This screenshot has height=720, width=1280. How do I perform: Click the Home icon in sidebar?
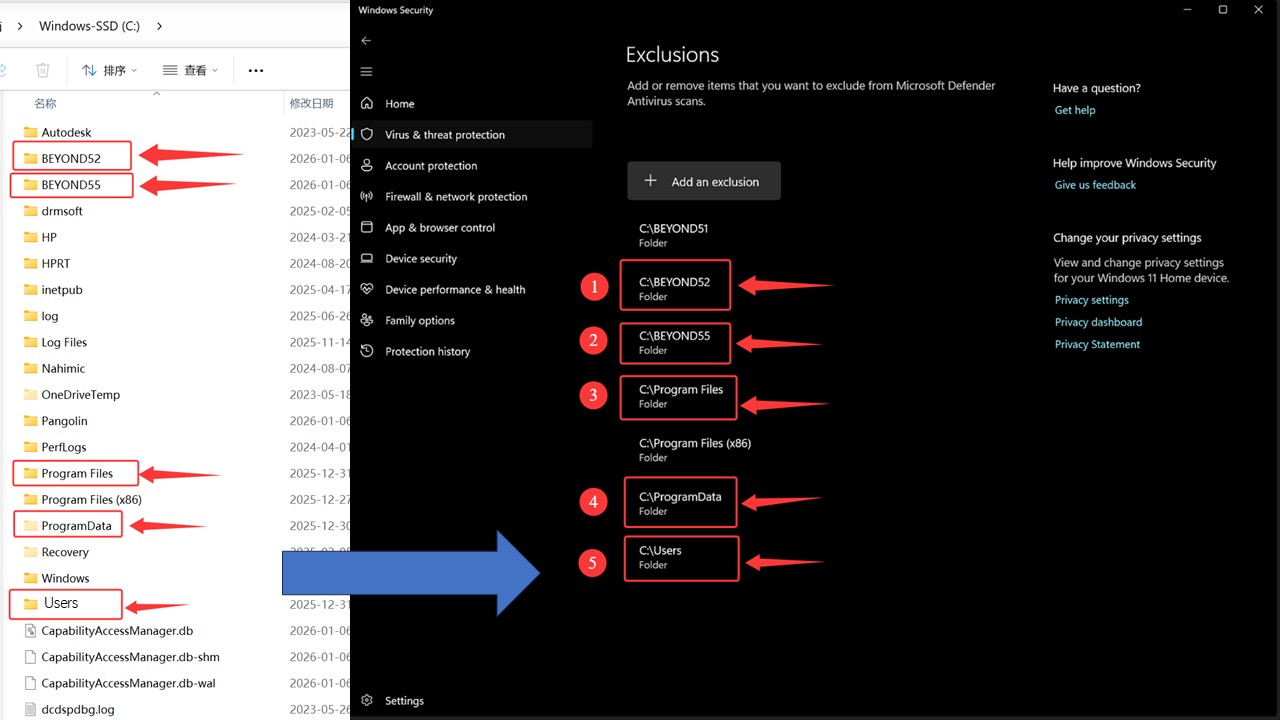367,104
